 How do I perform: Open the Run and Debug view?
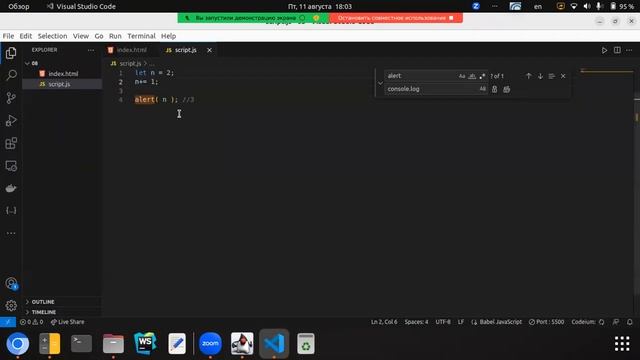click(11, 120)
